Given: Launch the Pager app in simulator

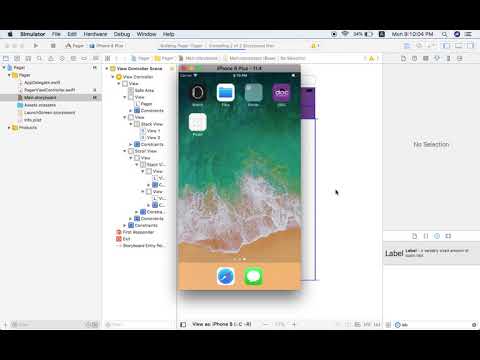Looking at the screenshot, I should [x=198, y=122].
